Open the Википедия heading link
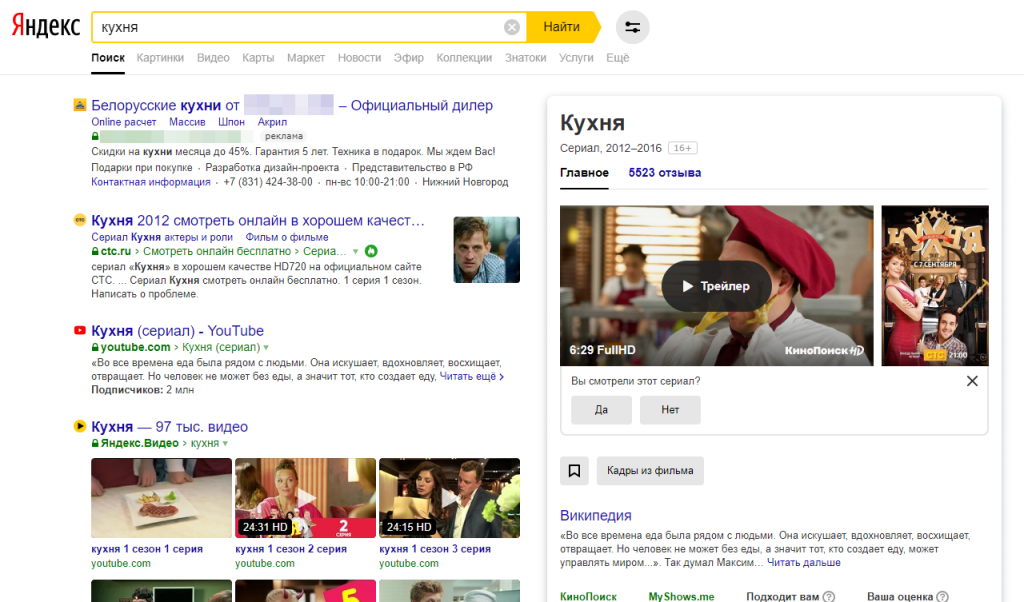 pos(596,515)
